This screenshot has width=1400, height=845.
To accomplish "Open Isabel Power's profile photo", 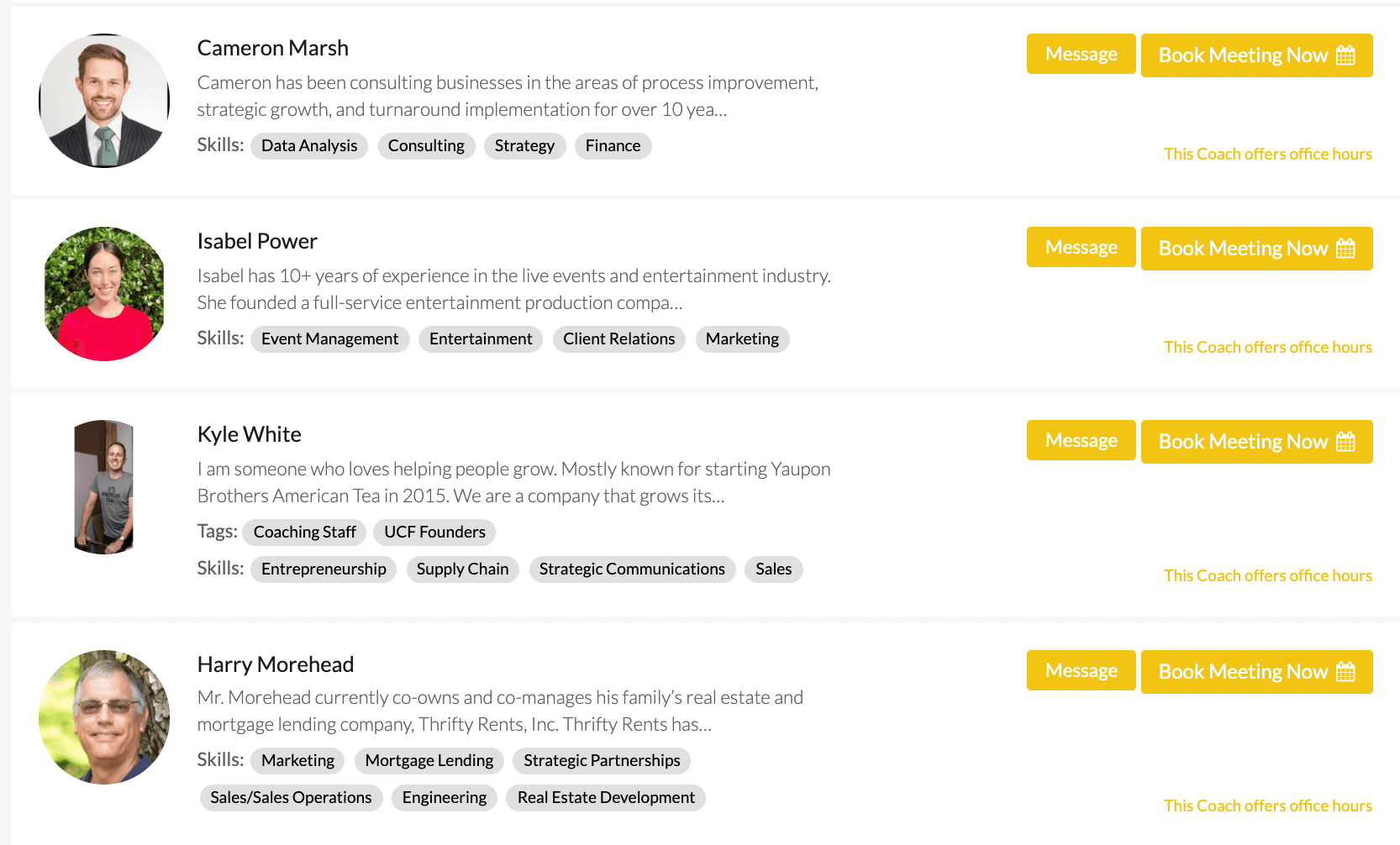I will [x=104, y=294].
